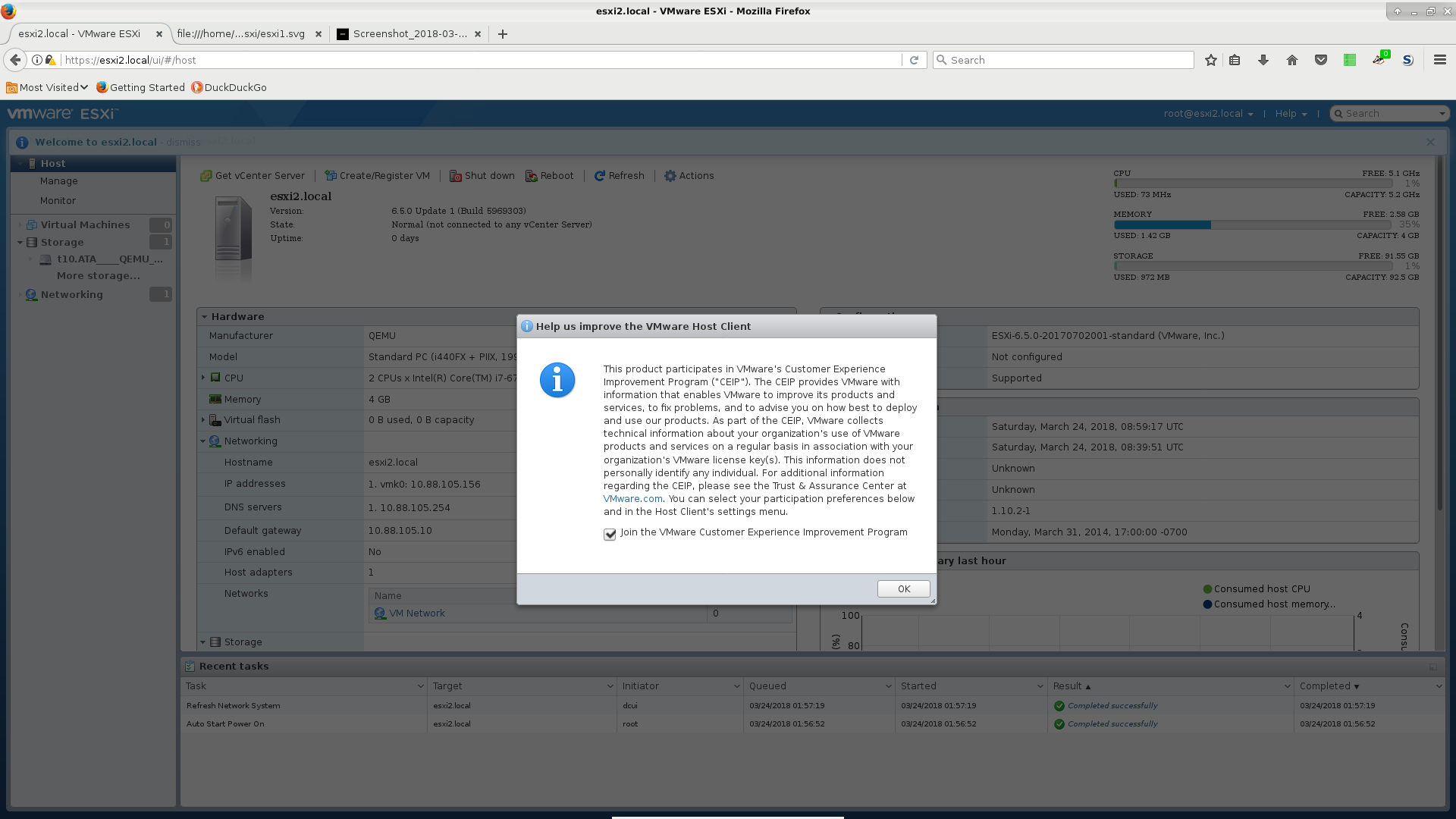Viewport: 1456px width, 819px height.
Task: Collapse Storage tree in navigator
Action: (x=20, y=243)
